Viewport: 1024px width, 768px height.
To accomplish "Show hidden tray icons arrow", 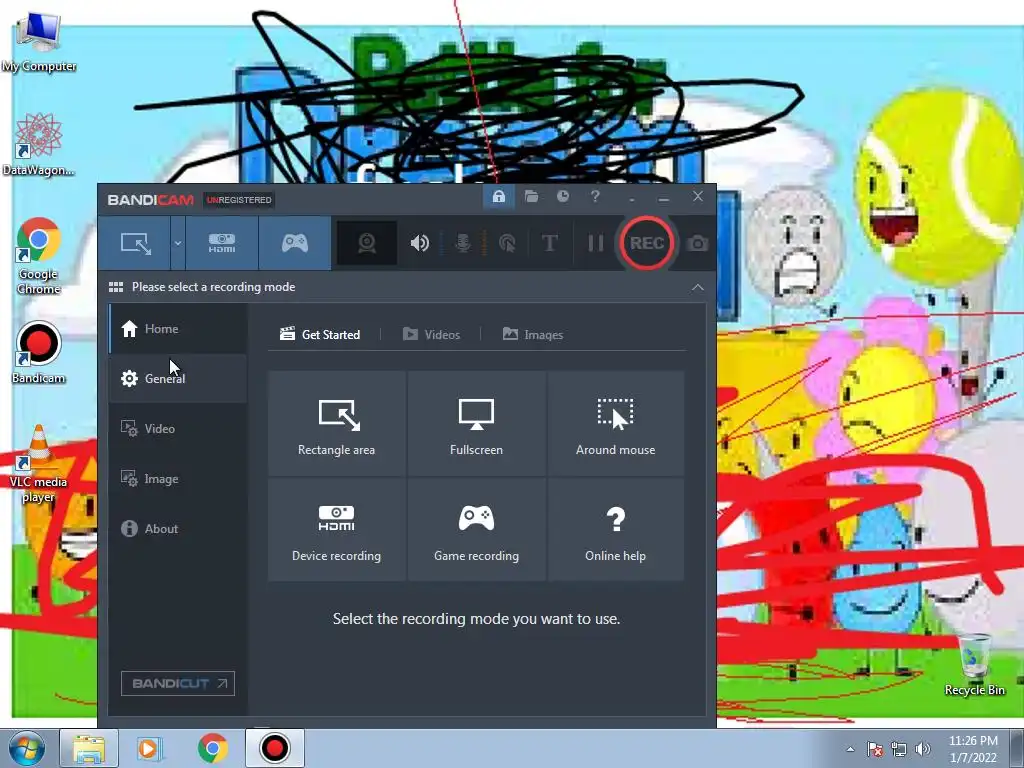I will pyautogui.click(x=850, y=749).
